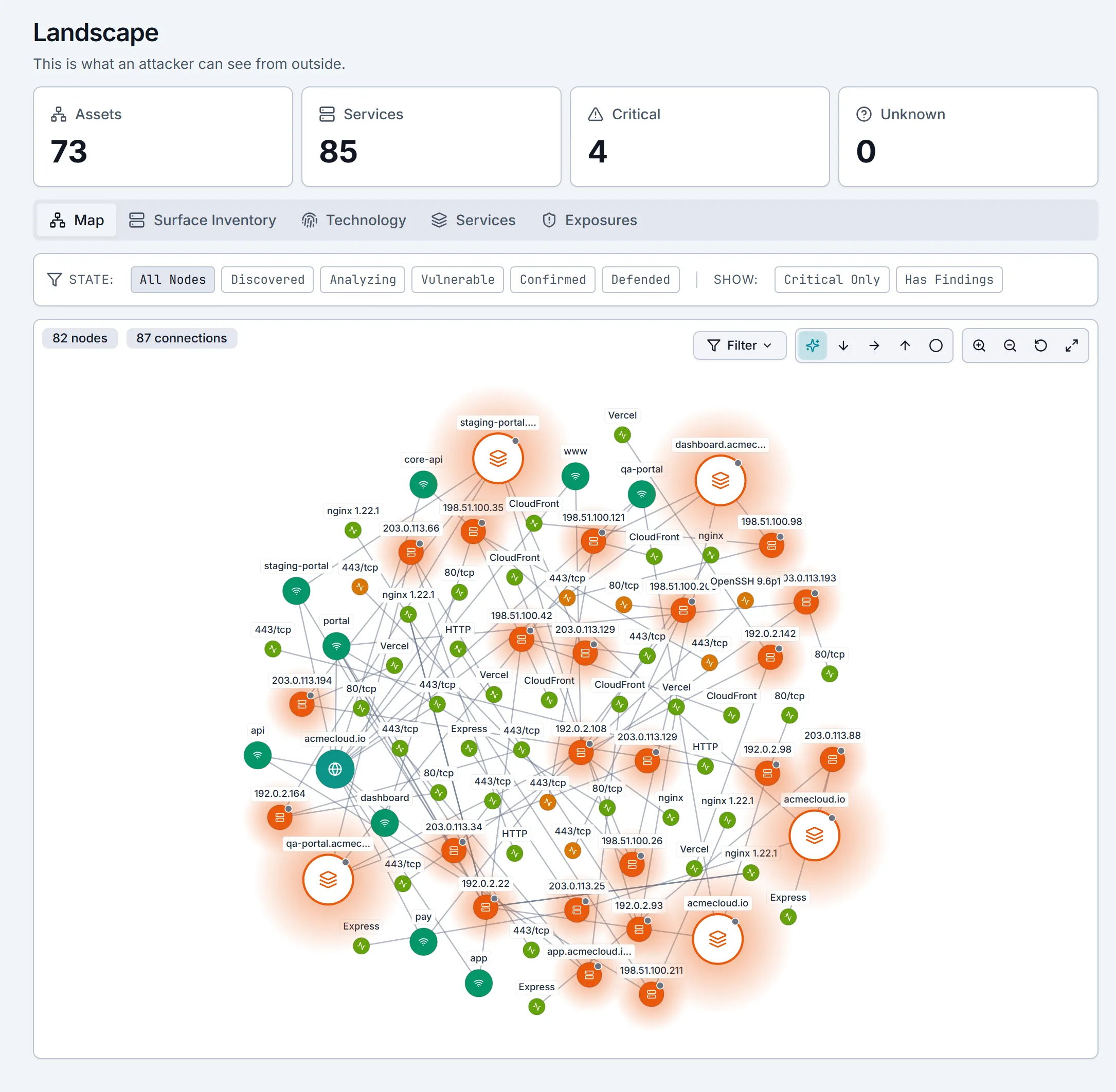Select the api subdomain node
This screenshot has width=1116, height=1092.
(x=258, y=755)
